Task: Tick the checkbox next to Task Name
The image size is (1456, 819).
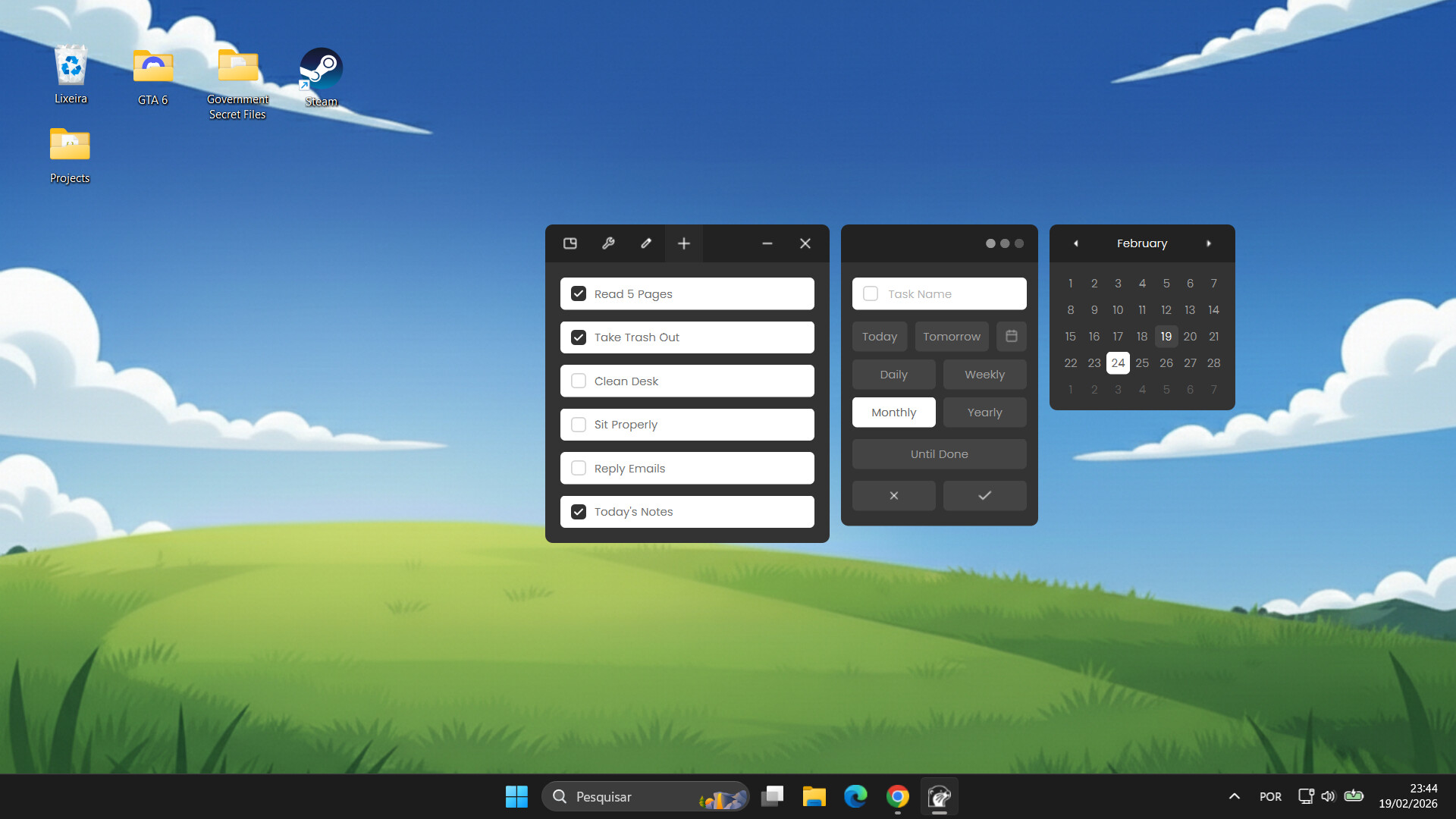Action: (x=870, y=293)
